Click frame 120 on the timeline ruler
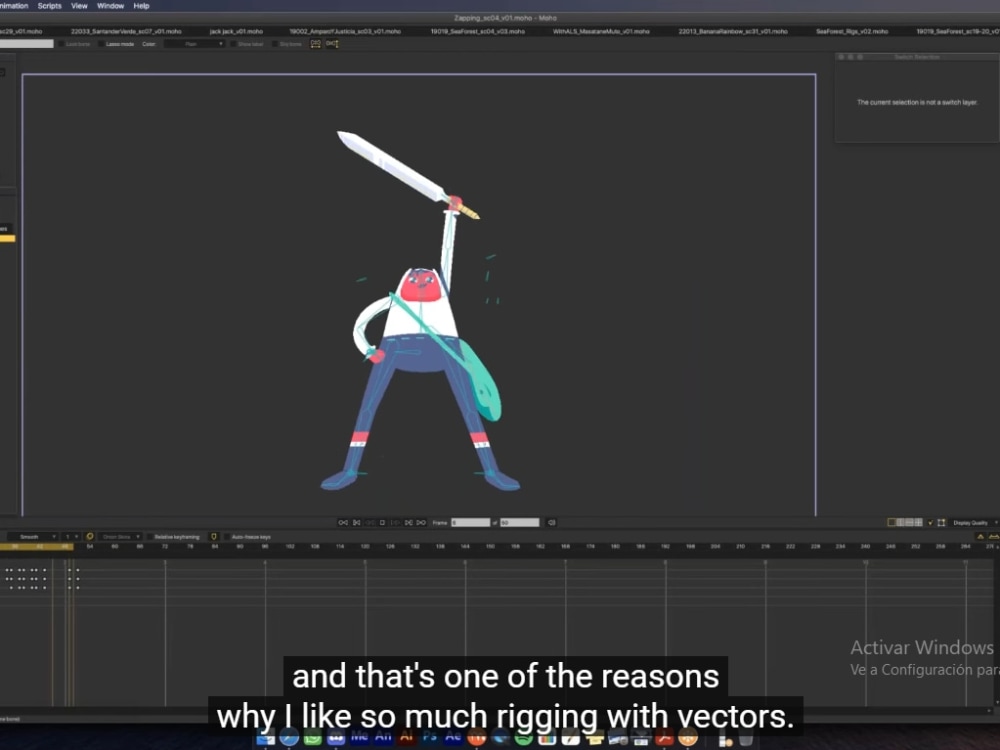Screen dimensions: 1000x750 (x=365, y=547)
